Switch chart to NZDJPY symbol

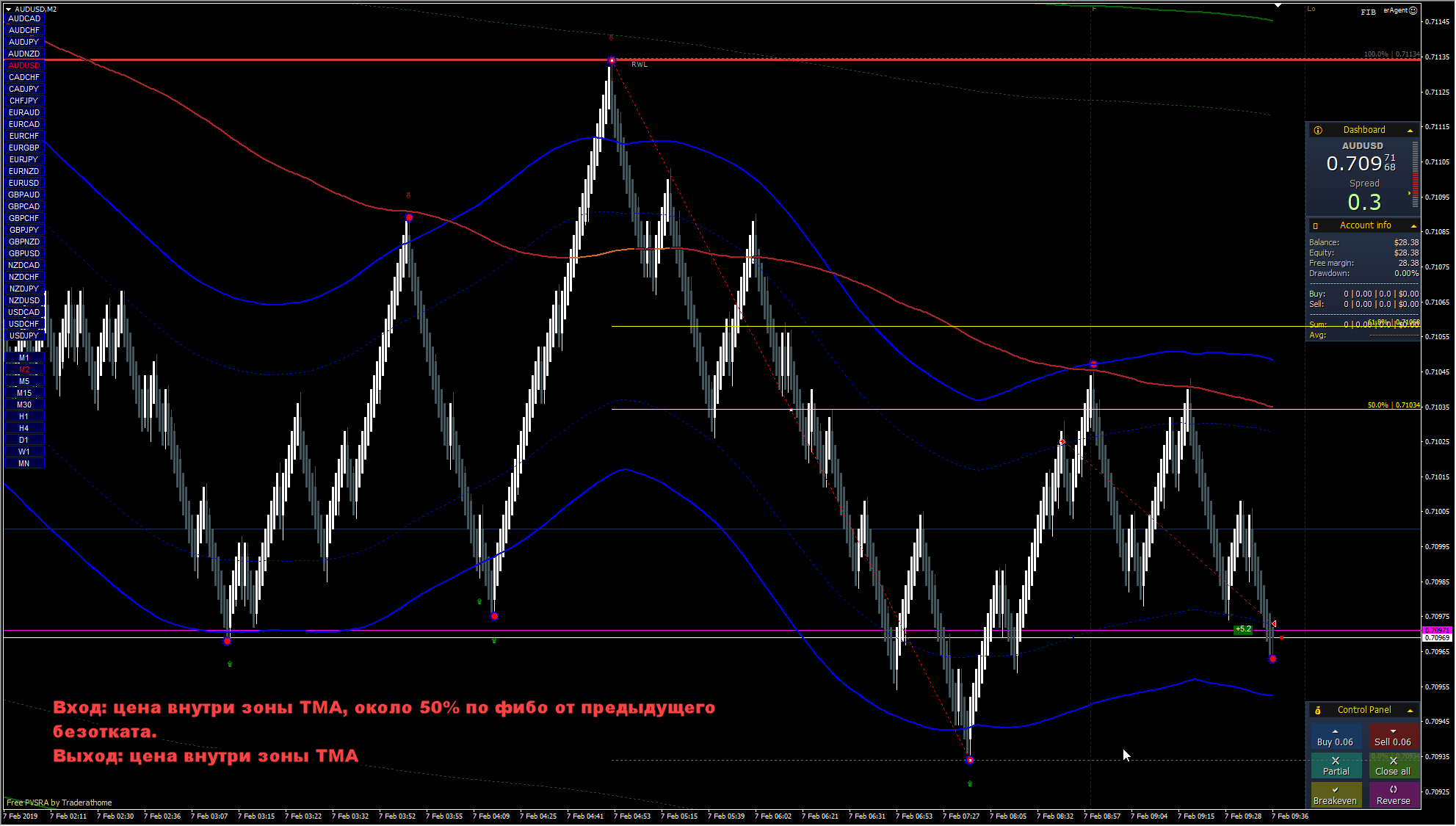pyautogui.click(x=24, y=289)
